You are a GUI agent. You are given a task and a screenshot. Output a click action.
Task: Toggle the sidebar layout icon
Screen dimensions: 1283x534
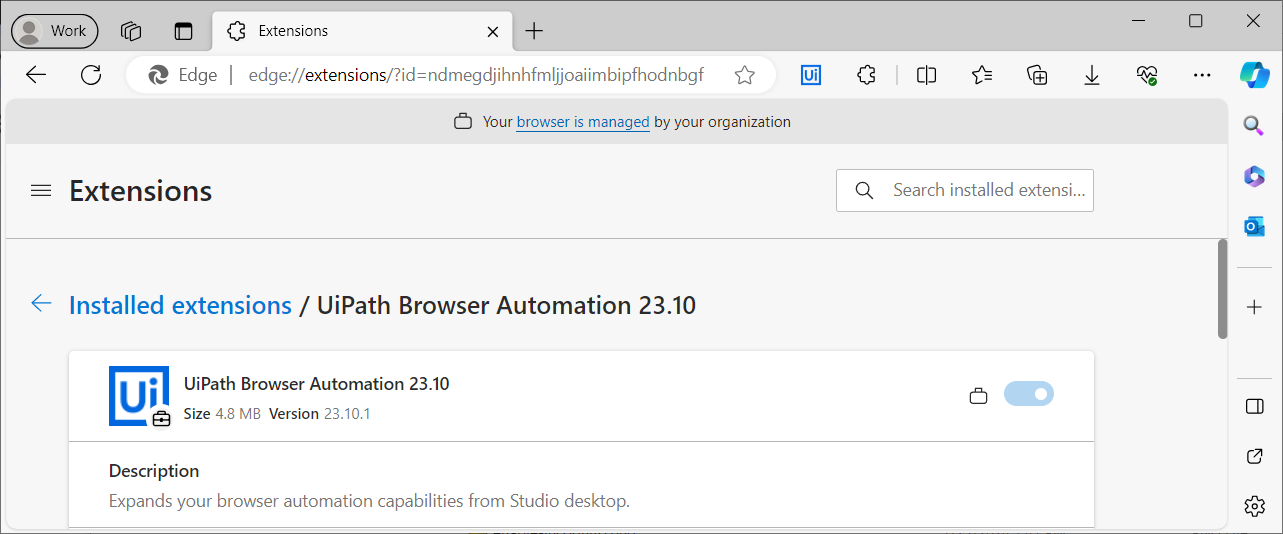[1254, 406]
